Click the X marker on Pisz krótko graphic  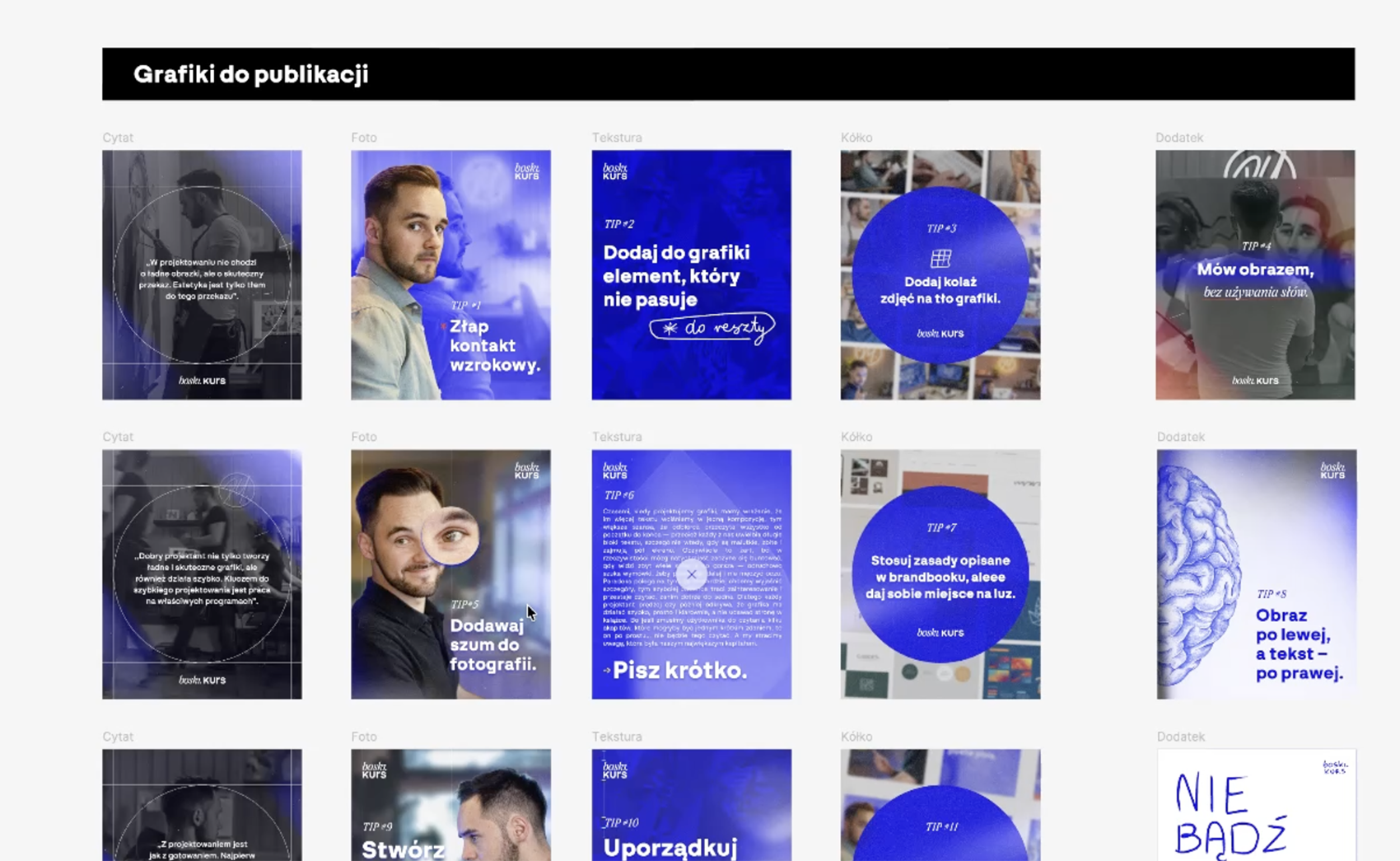691,574
